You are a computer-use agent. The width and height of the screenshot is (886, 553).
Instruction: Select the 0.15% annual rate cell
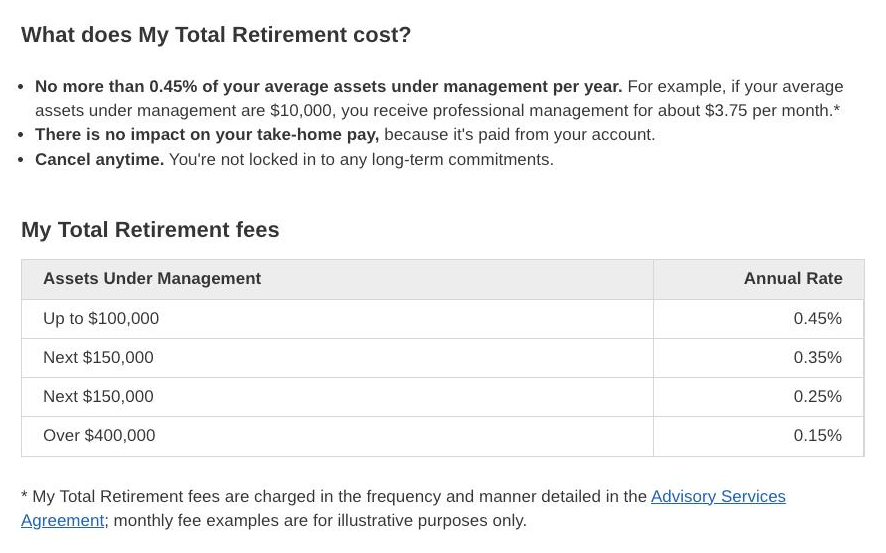coord(817,436)
